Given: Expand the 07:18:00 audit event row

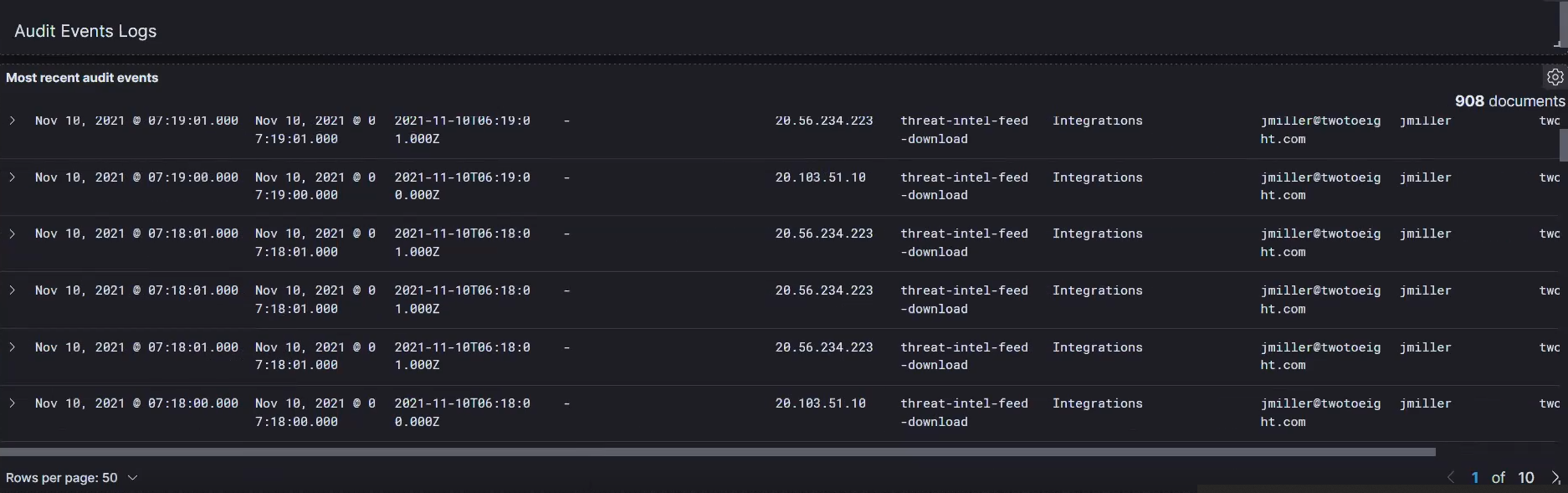Looking at the screenshot, I should pyautogui.click(x=12, y=403).
